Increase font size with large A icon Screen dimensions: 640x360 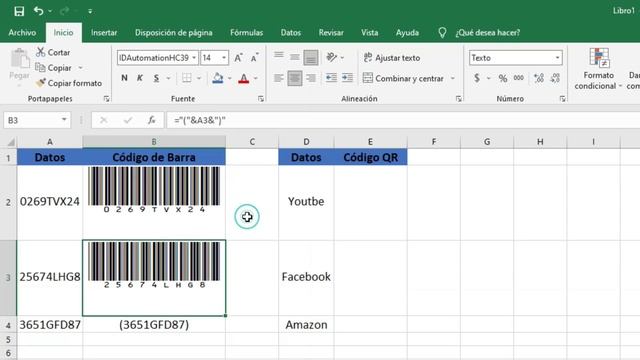(x=238, y=58)
